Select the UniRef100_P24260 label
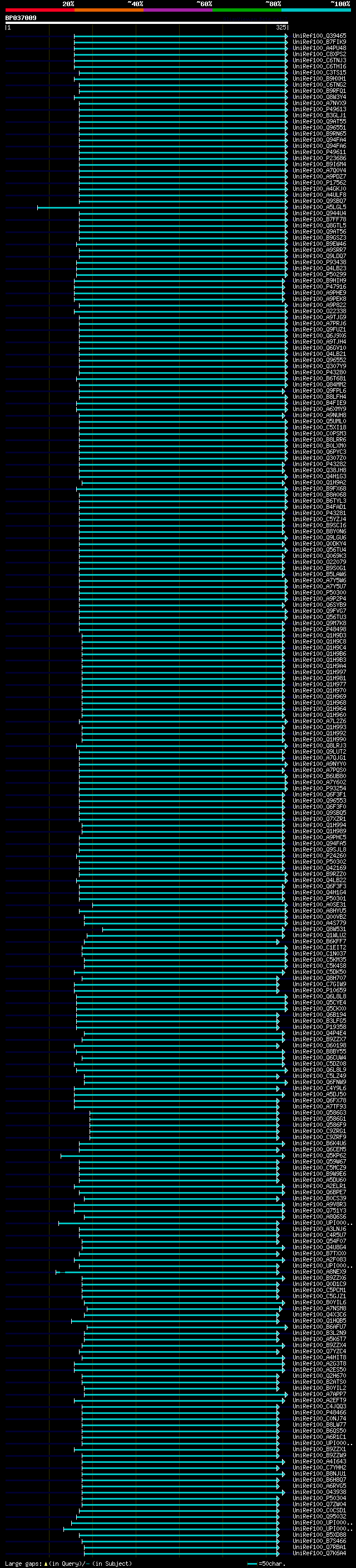Image resolution: width=356 pixels, height=1568 pixels. 319,856
